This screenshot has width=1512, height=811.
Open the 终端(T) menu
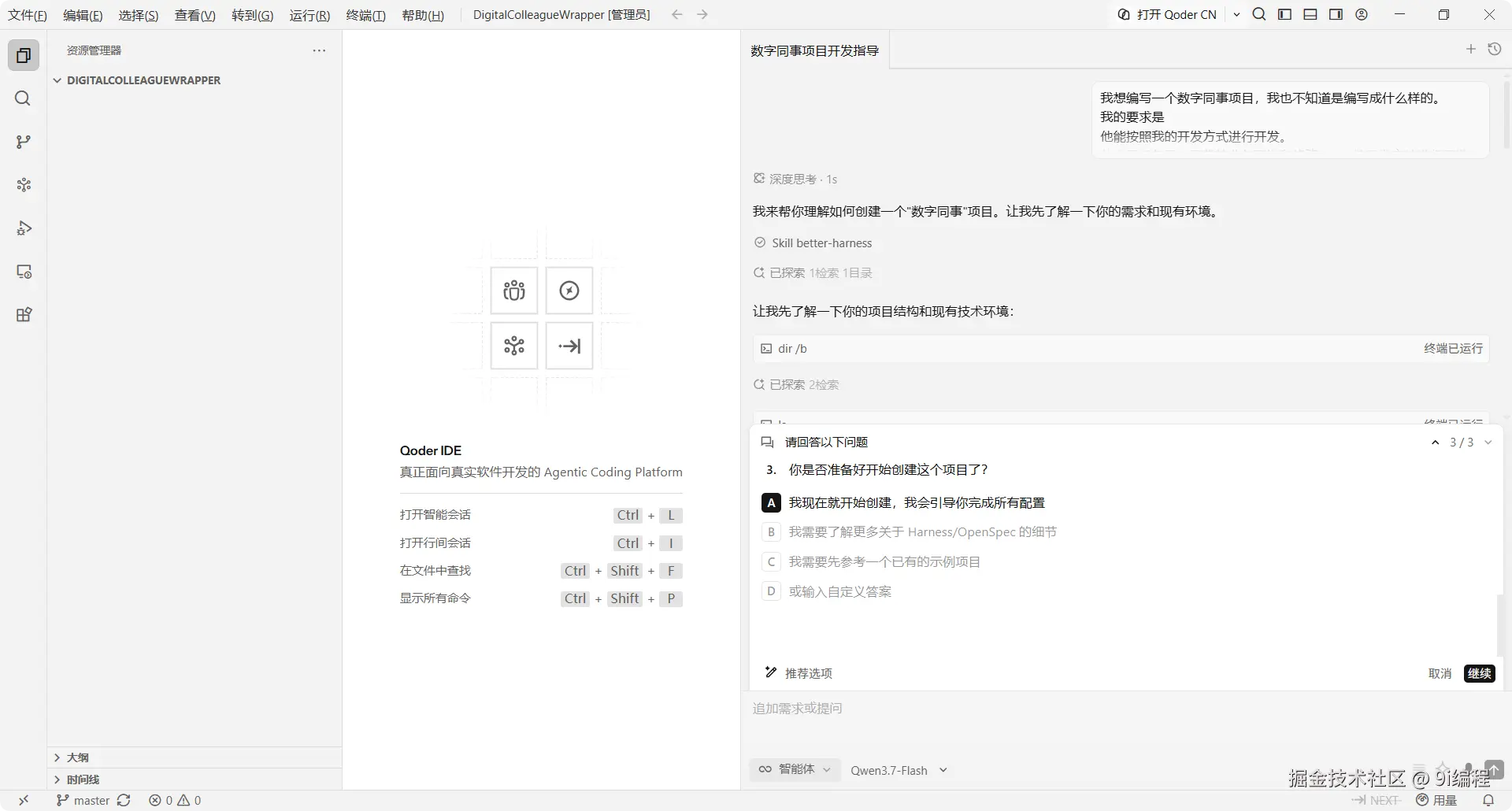click(366, 15)
